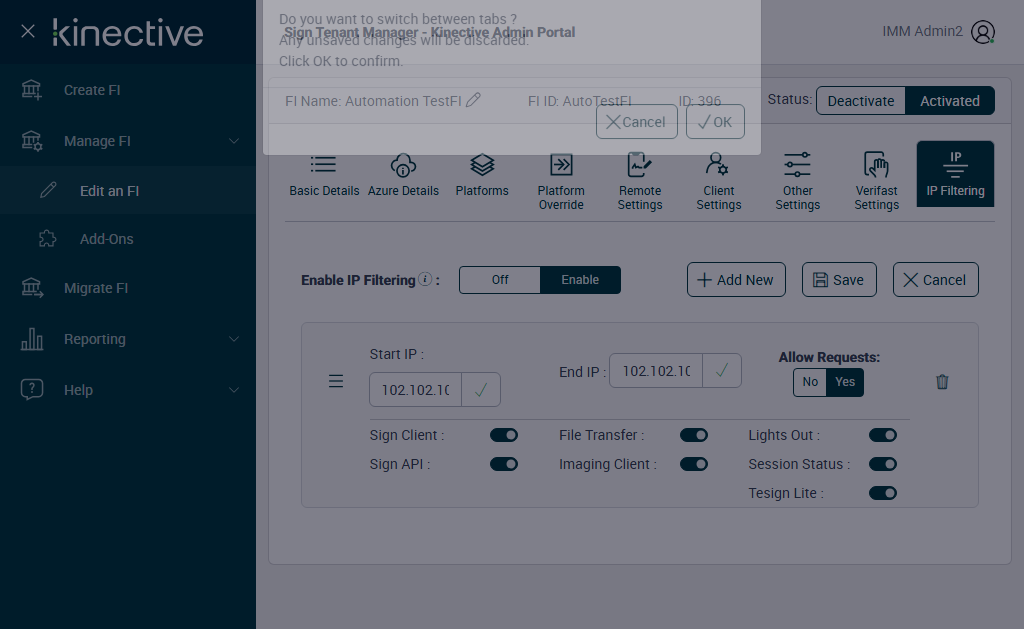Toggle the Imaging Client switch

[x=694, y=464]
